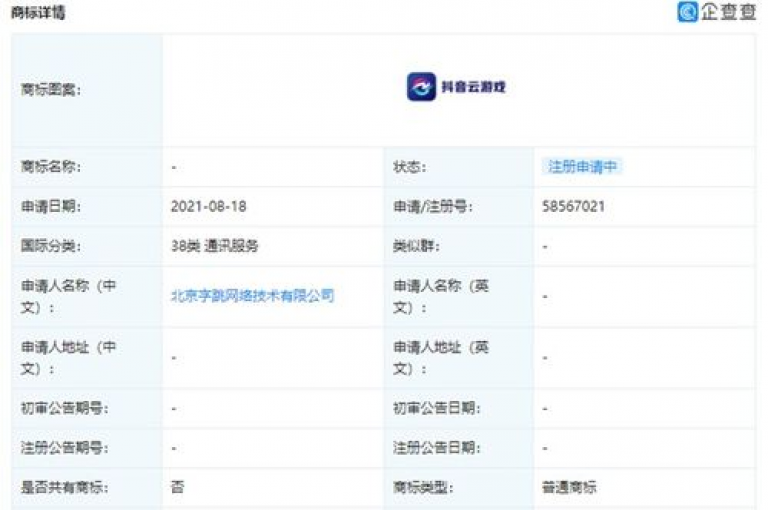Click the 商标名称: label
The width and height of the screenshot is (768, 510).
[x=50, y=167]
